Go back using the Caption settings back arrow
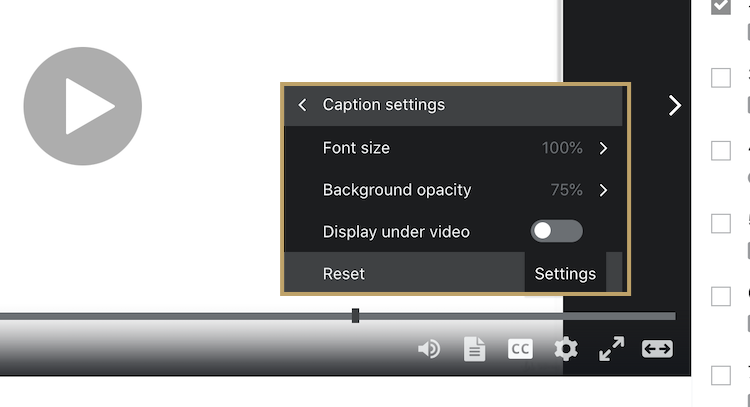The image size is (750, 407). [302, 105]
